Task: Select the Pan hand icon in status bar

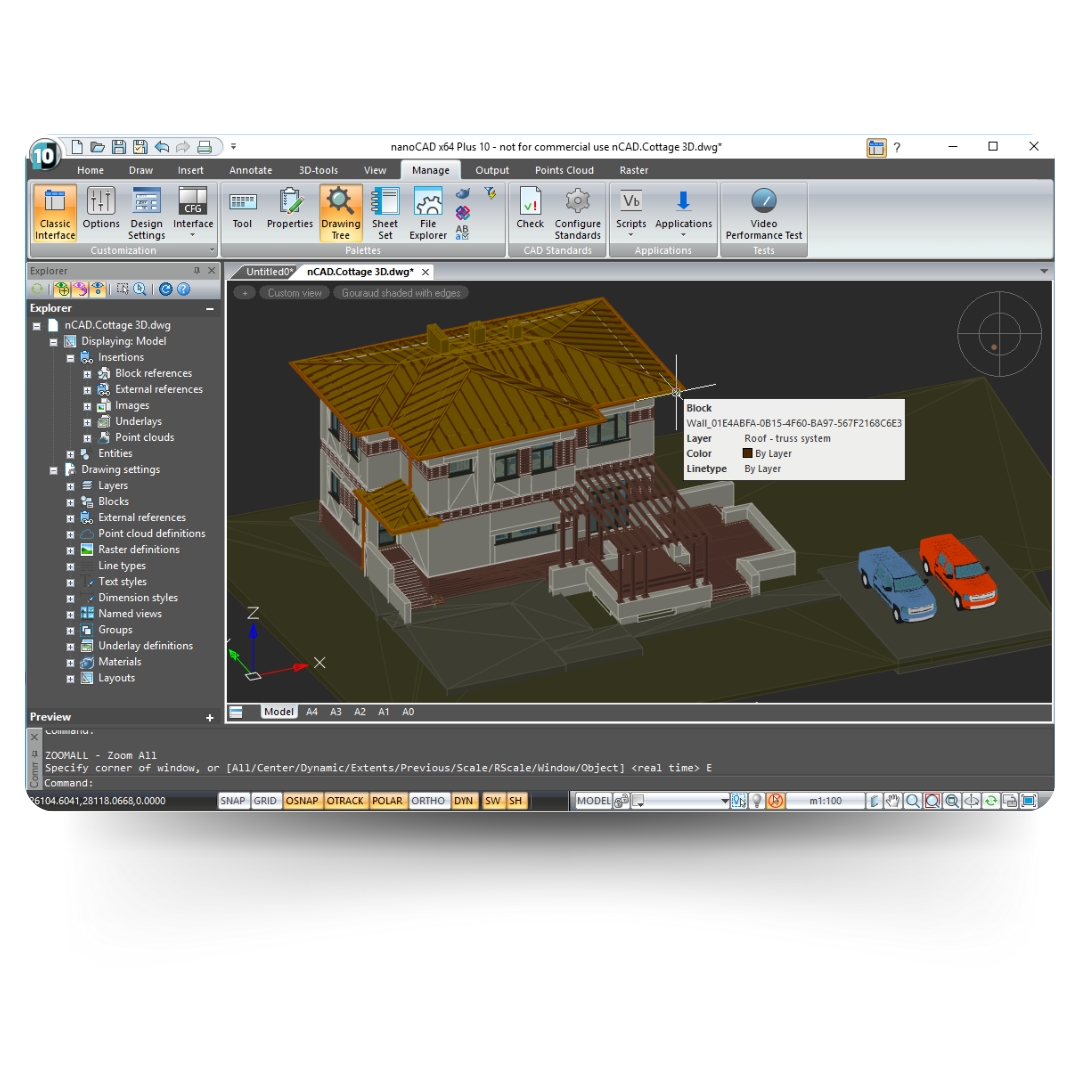Action: [x=892, y=800]
